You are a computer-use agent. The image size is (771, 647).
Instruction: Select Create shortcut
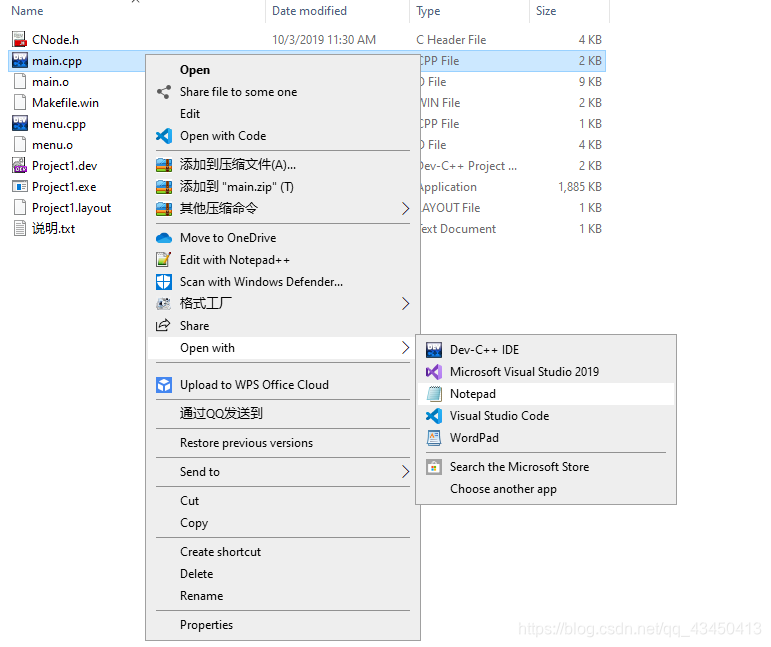283,552
